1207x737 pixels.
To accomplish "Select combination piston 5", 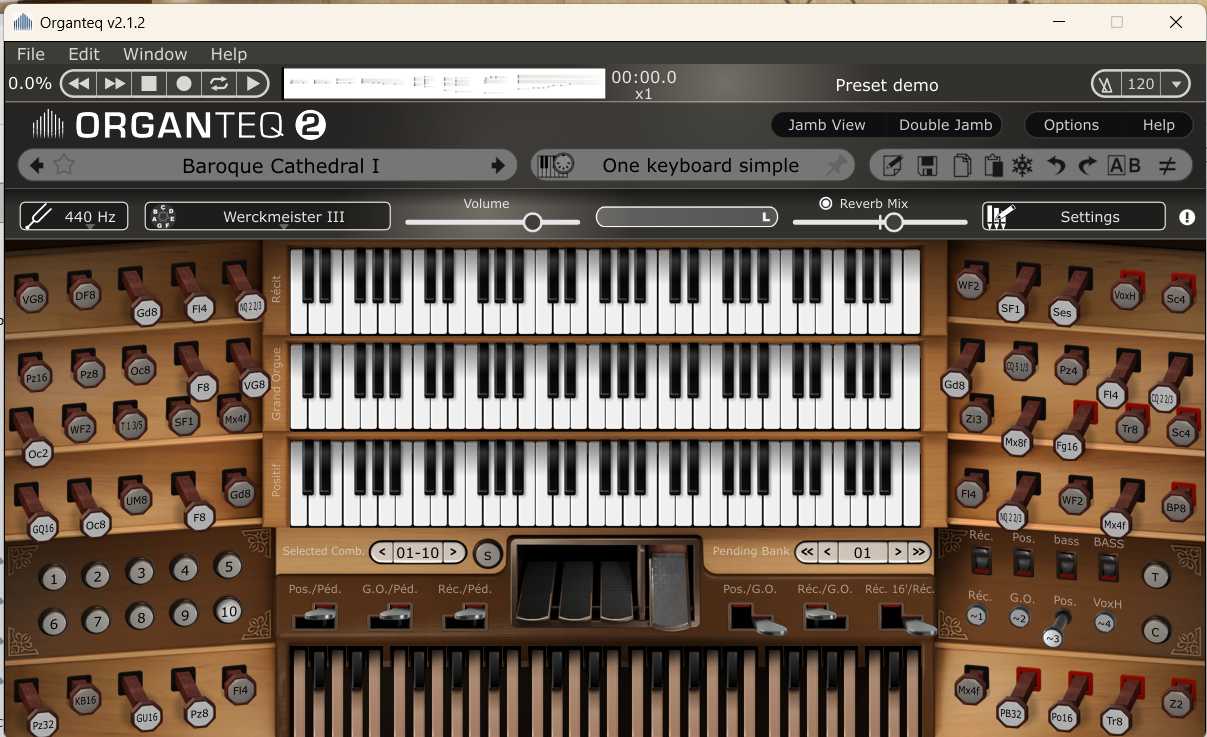I will pyautogui.click(x=228, y=567).
